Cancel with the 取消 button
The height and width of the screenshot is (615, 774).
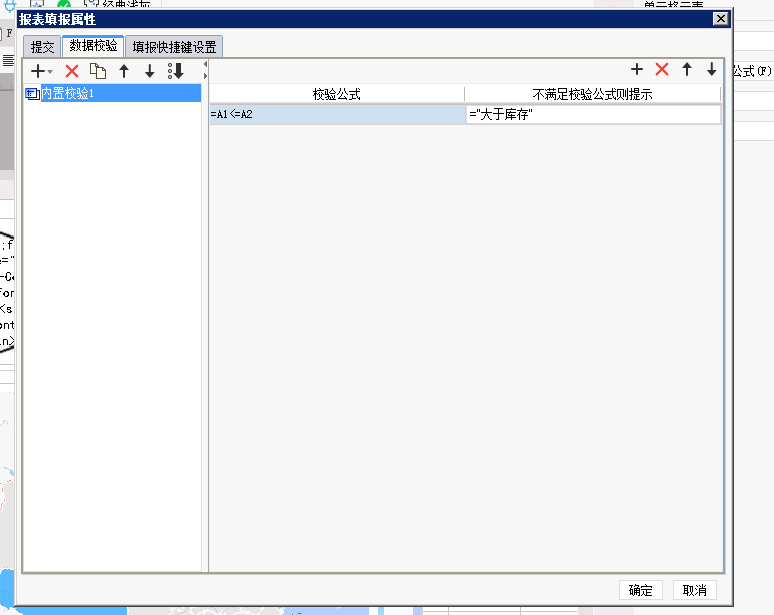pos(695,590)
